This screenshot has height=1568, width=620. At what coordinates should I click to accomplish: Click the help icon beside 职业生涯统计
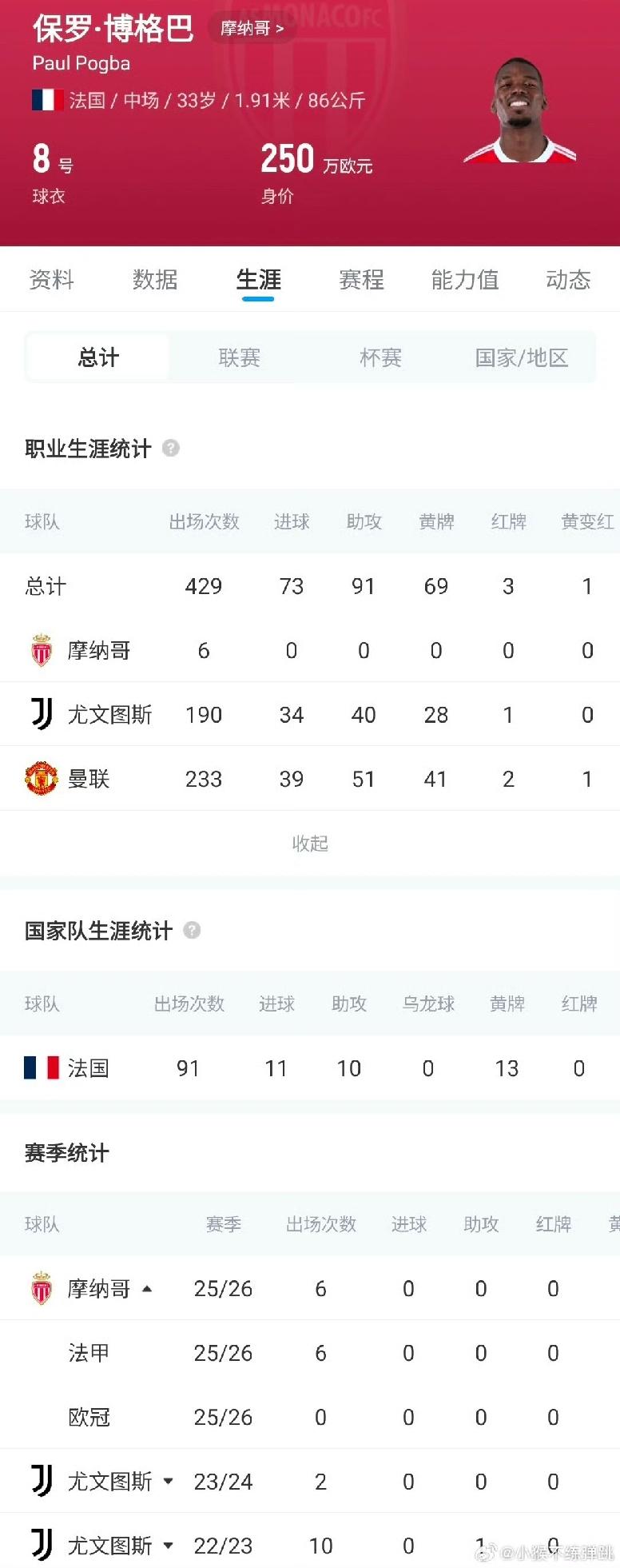(171, 448)
